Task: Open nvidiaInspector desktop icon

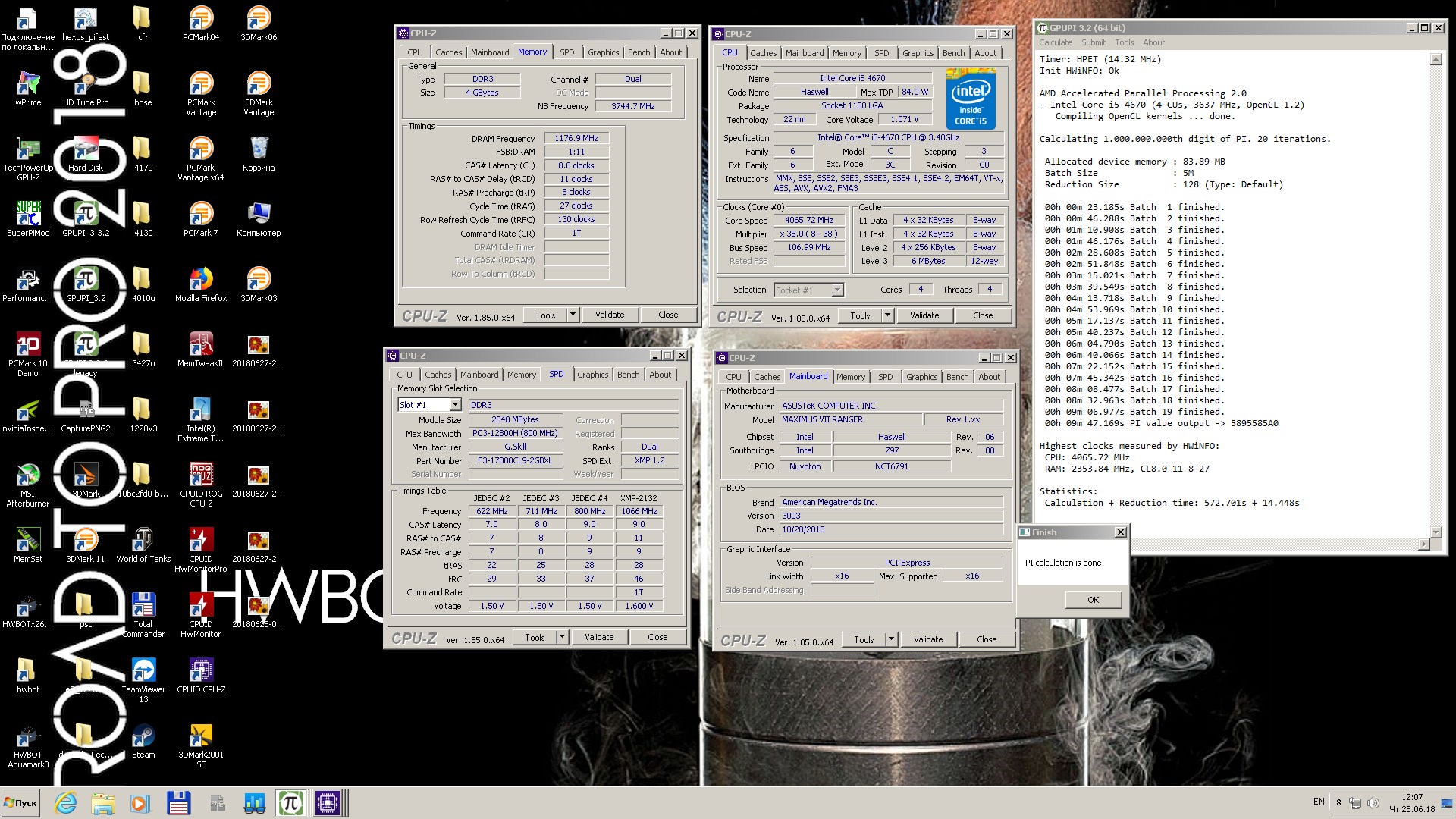Action: pos(28,415)
